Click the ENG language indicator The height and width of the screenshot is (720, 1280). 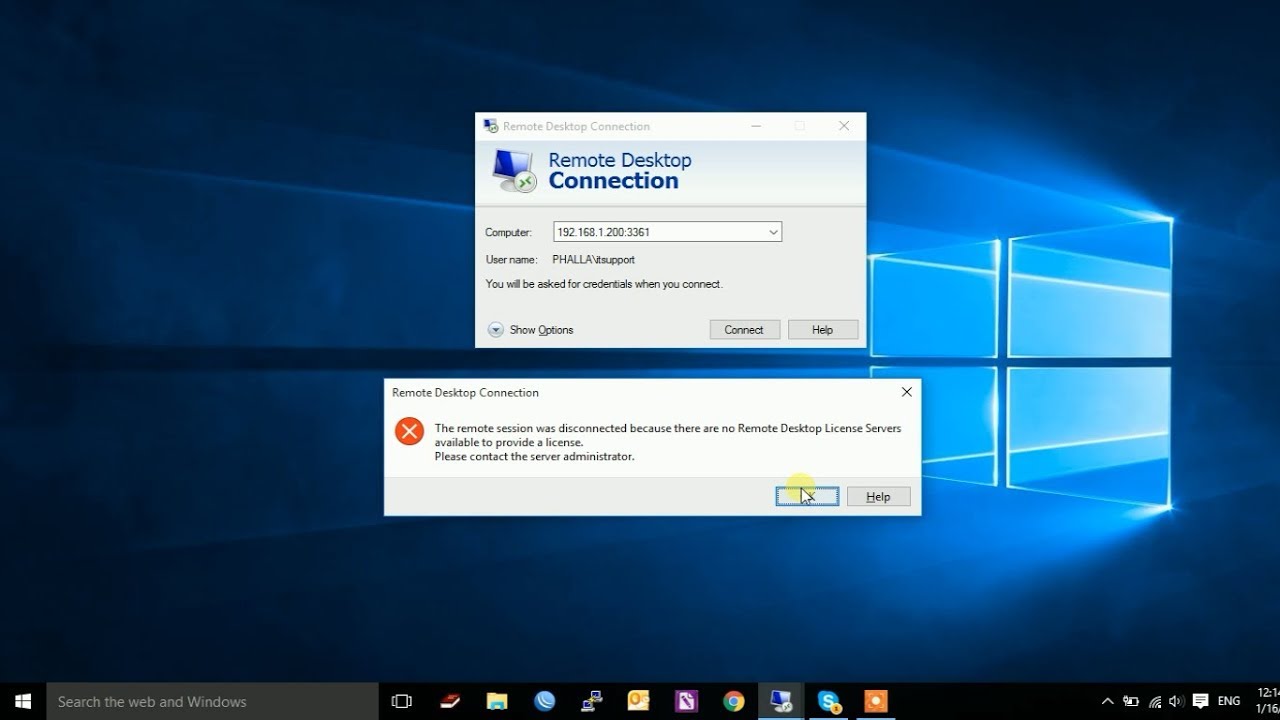1229,701
